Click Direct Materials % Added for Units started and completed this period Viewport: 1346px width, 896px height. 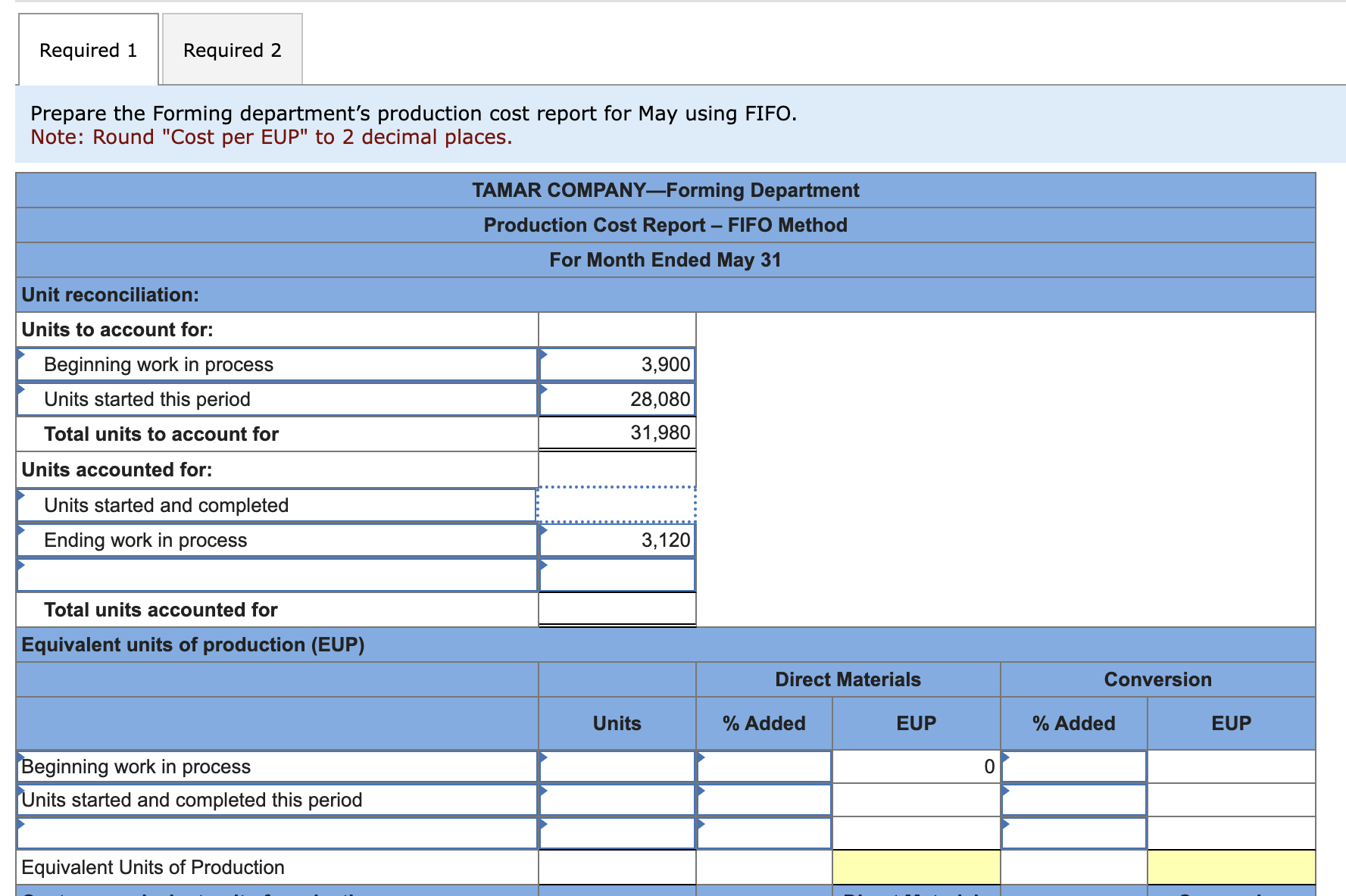(x=764, y=800)
